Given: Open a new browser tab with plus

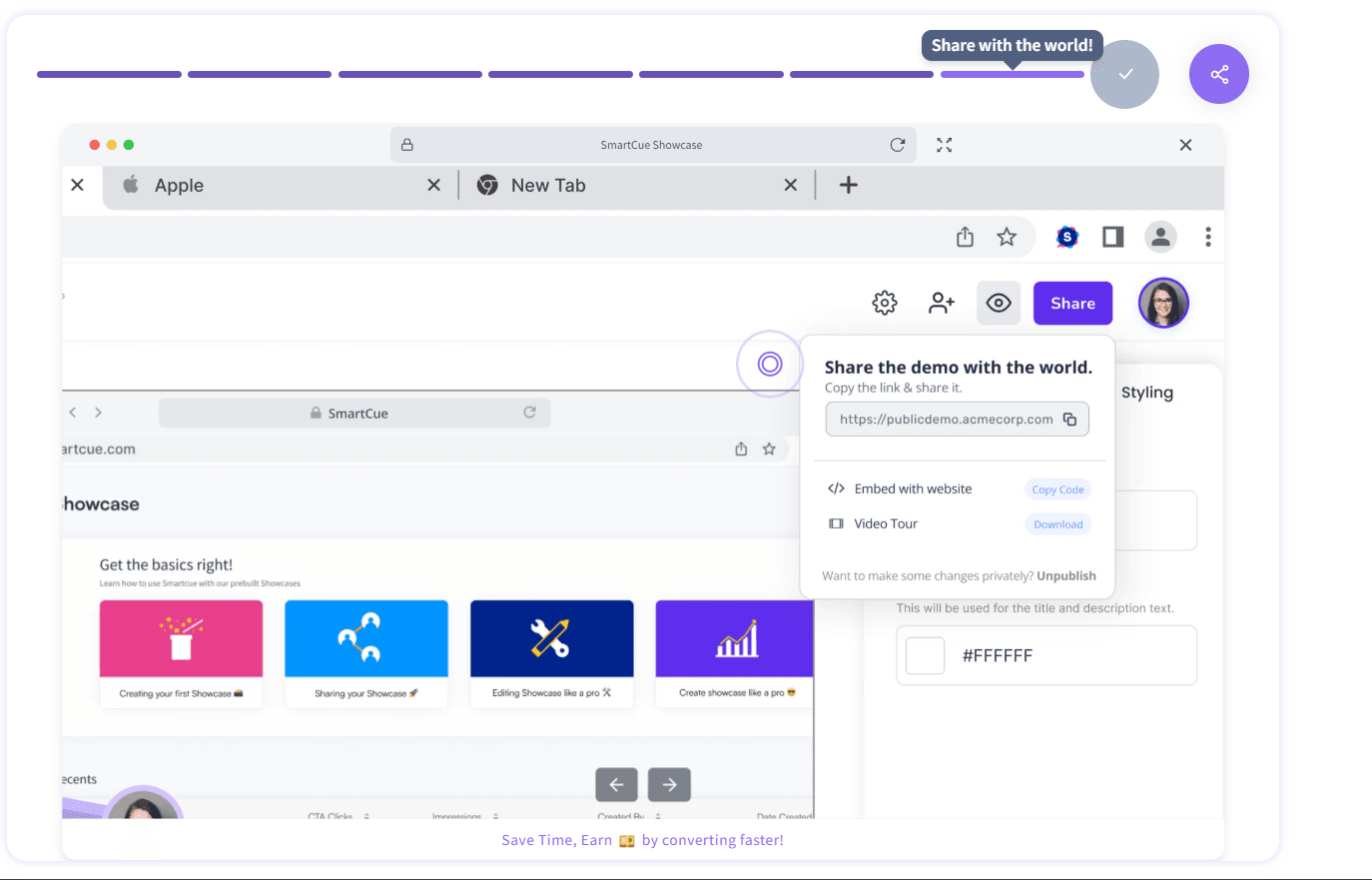Looking at the screenshot, I should click(x=848, y=185).
